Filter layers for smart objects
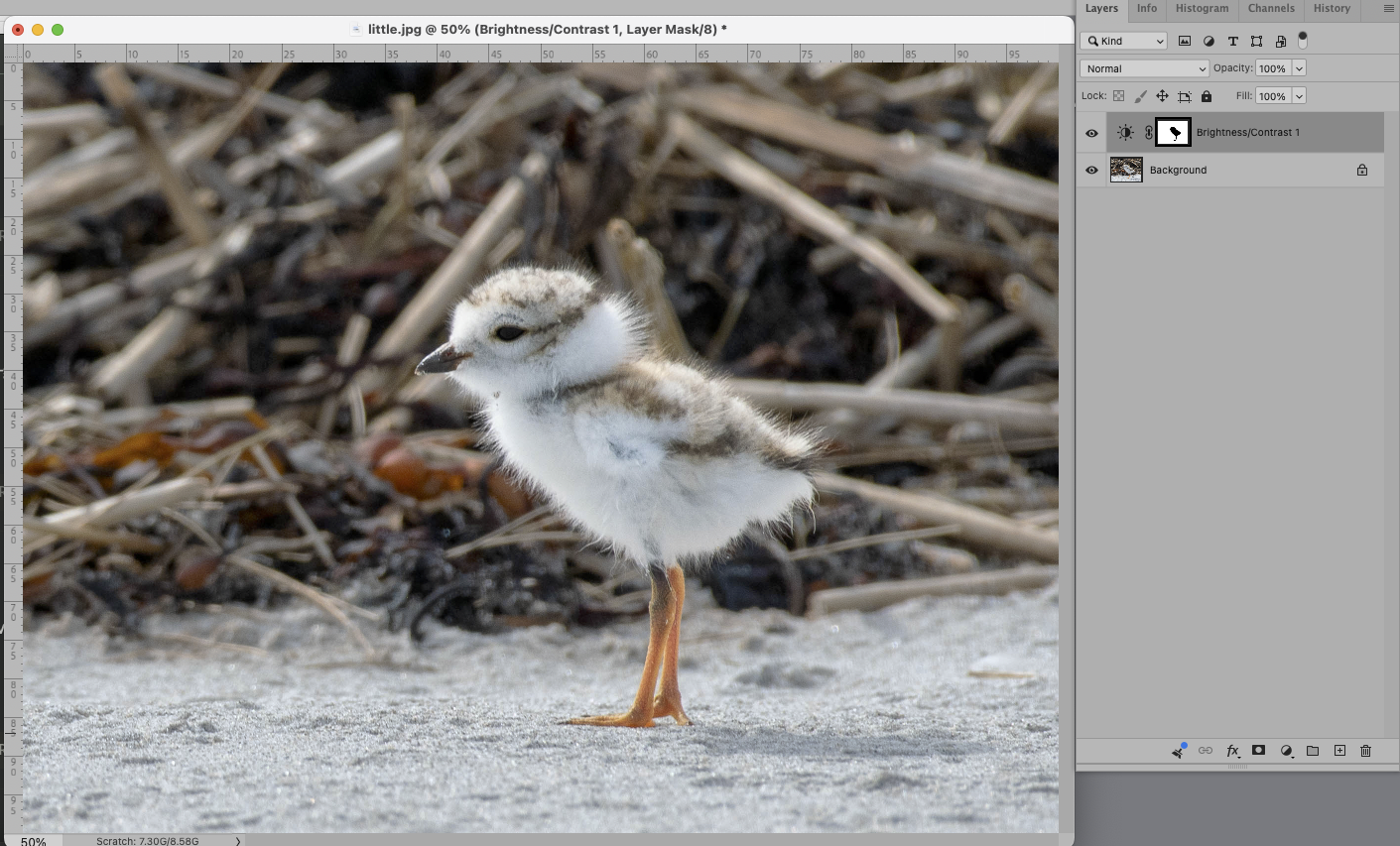This screenshot has width=1400, height=846. [1281, 41]
